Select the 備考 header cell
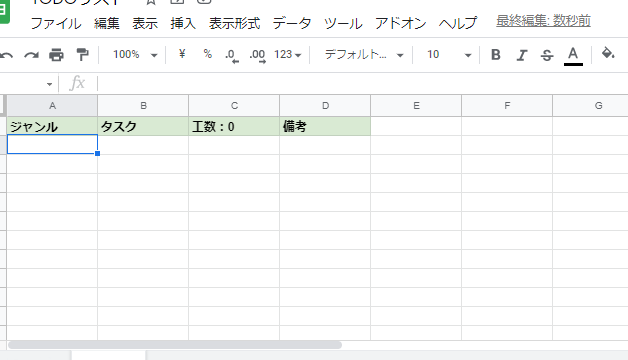The height and width of the screenshot is (360, 628). point(325,127)
